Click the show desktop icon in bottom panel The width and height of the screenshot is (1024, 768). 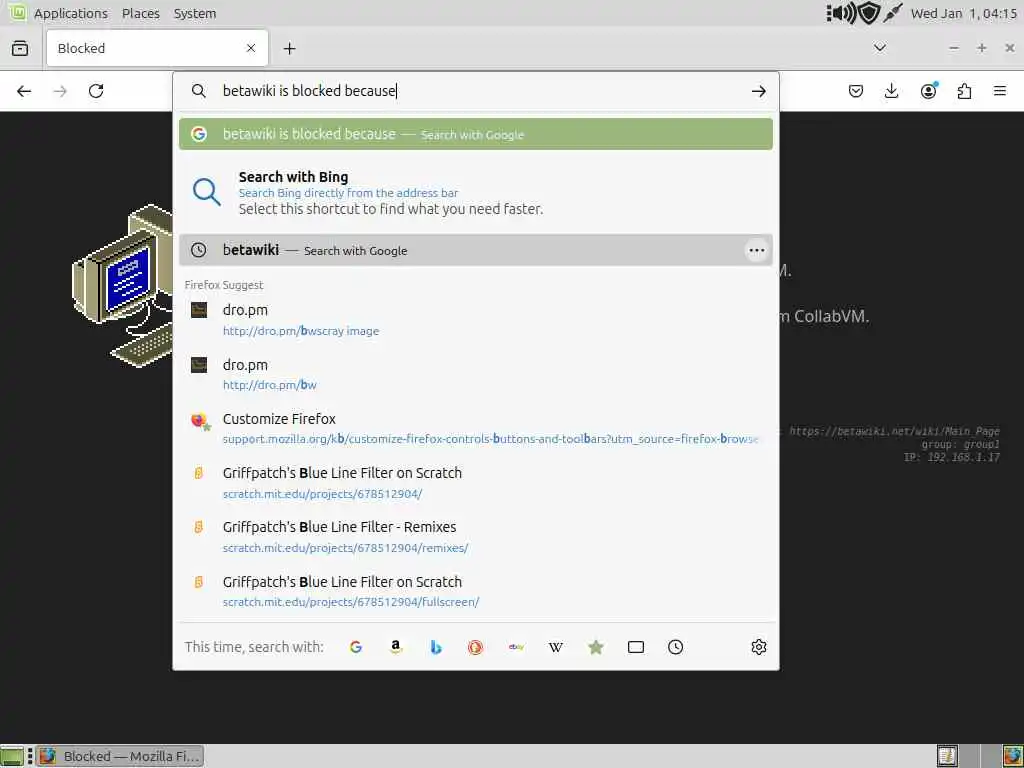click(12, 756)
